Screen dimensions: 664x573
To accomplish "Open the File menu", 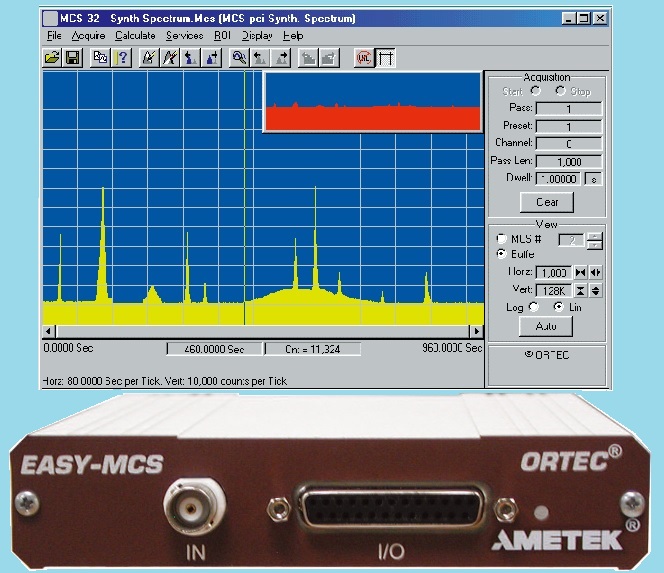I will click(54, 36).
